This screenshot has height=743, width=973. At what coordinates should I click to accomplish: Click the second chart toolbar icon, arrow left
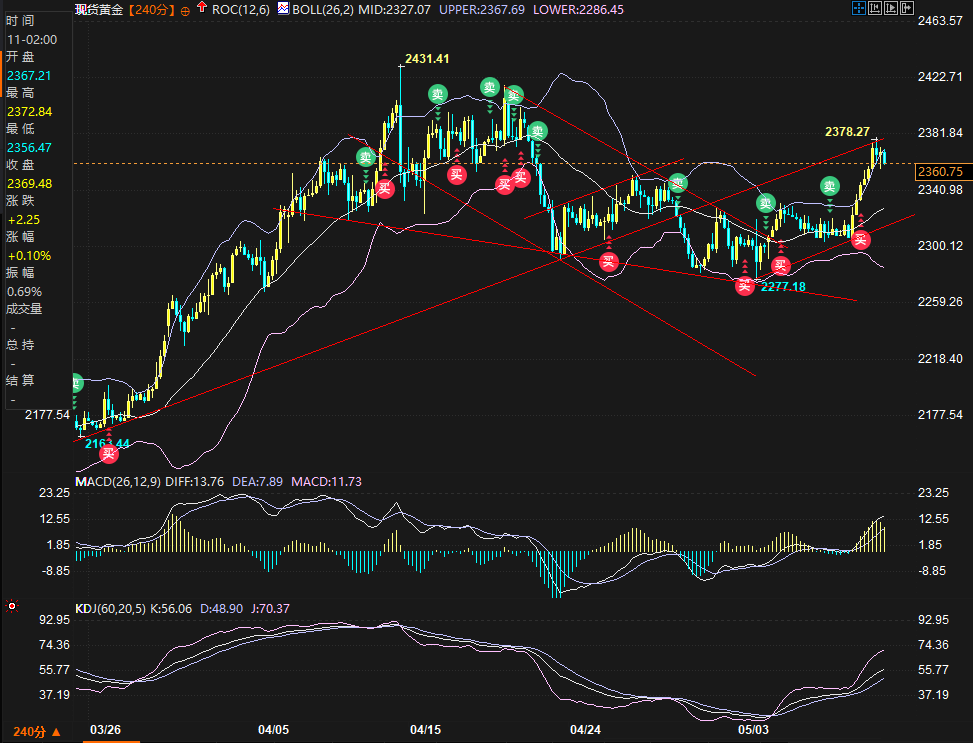pos(876,9)
